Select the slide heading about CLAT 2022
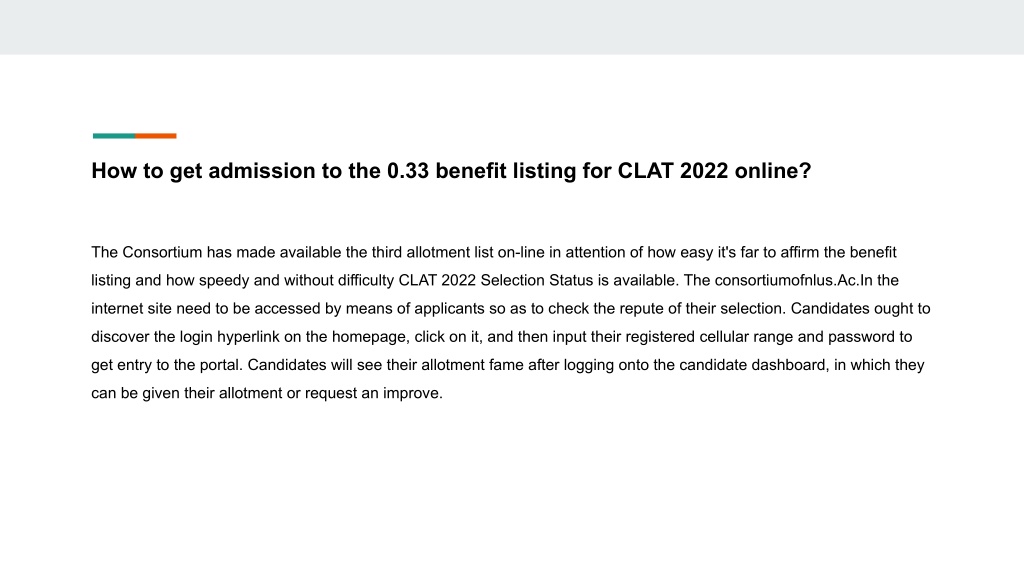1024x576 pixels. (451, 171)
